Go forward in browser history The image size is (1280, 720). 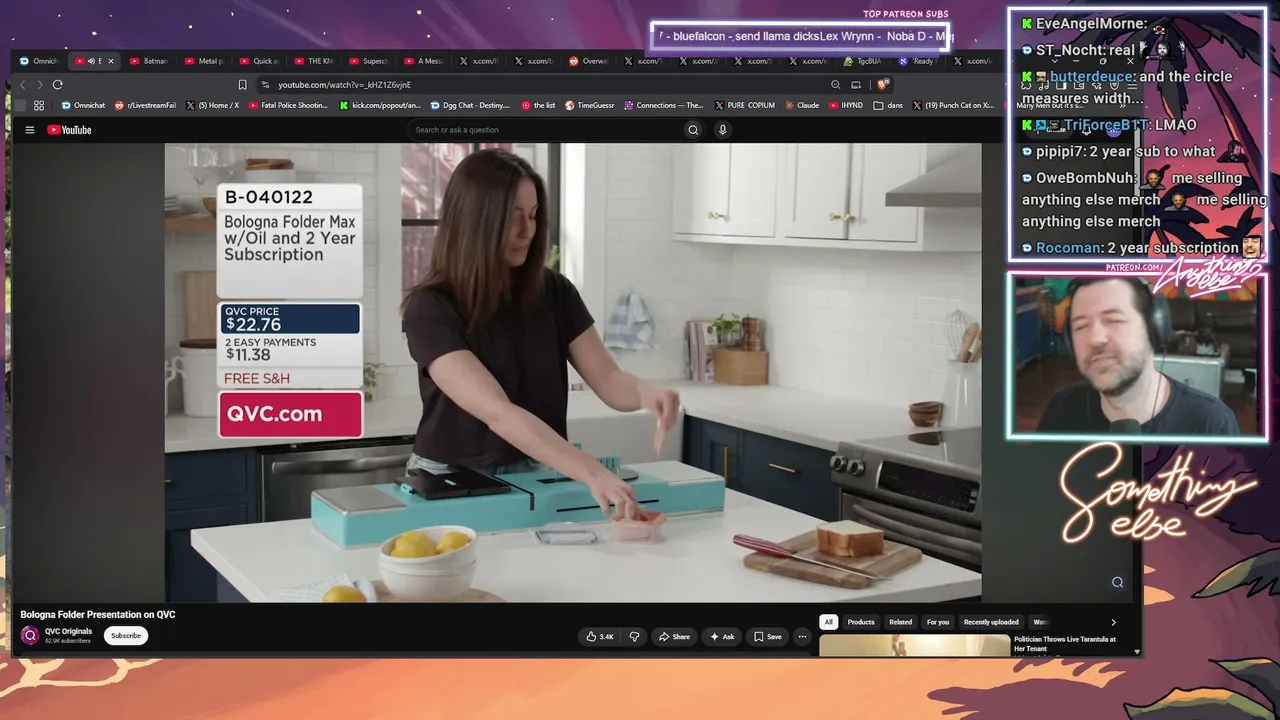[x=40, y=85]
